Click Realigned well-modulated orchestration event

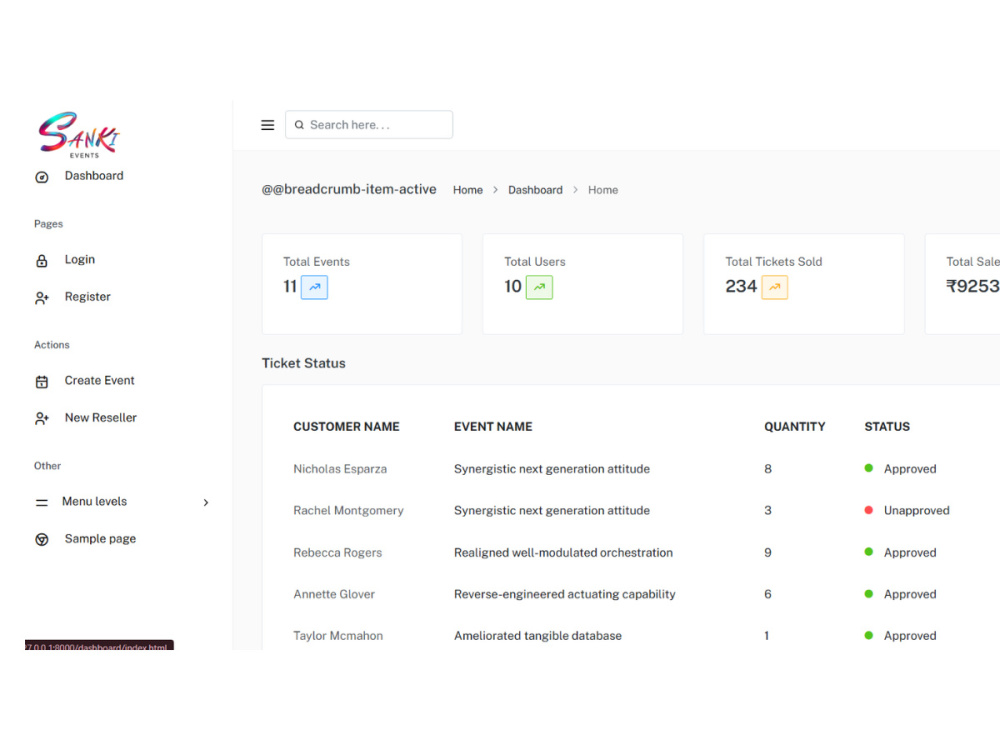coord(563,553)
